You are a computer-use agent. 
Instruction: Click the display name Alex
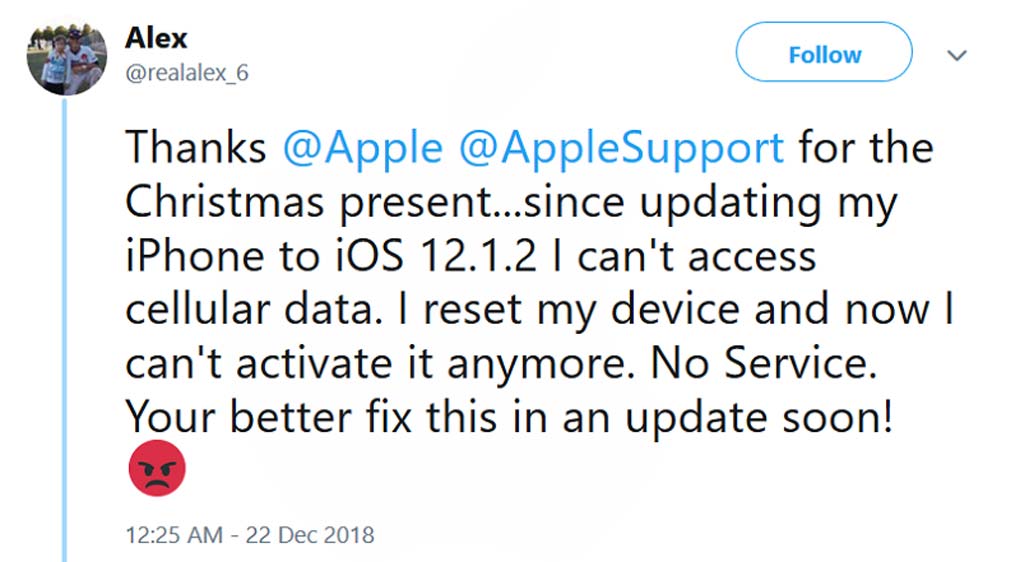click(x=155, y=38)
